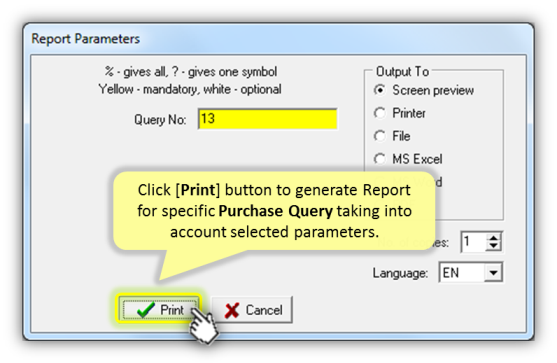The height and width of the screenshot is (363, 557).
Task: Choose File as output destination
Action: coord(380,136)
